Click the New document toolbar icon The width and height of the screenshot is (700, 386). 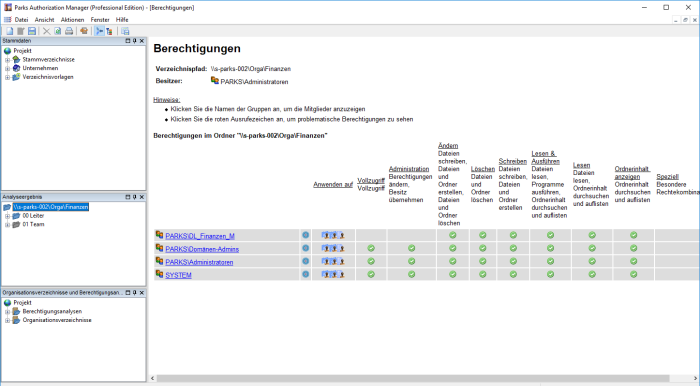[9, 31]
